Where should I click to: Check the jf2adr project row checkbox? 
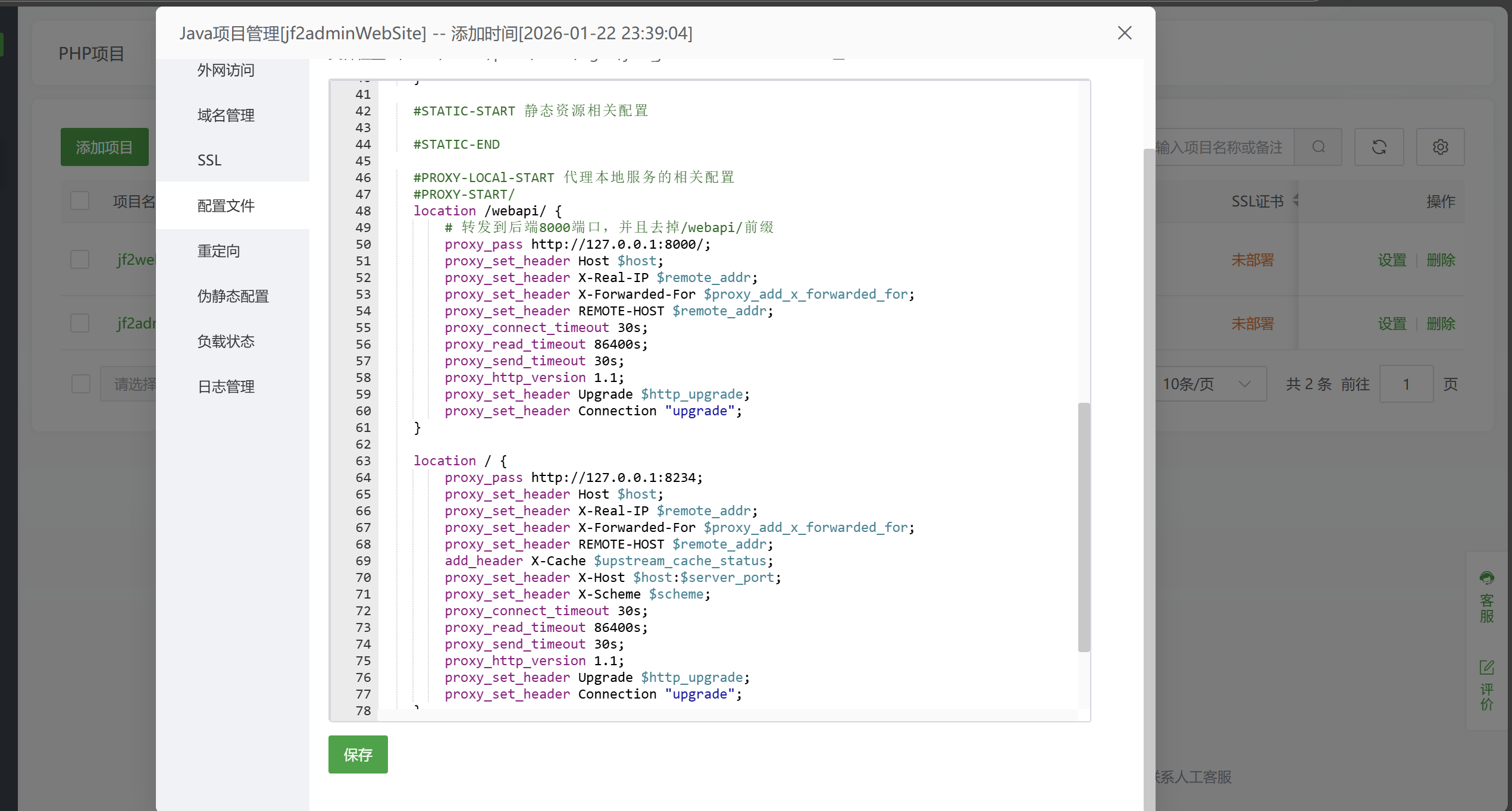tap(80, 323)
